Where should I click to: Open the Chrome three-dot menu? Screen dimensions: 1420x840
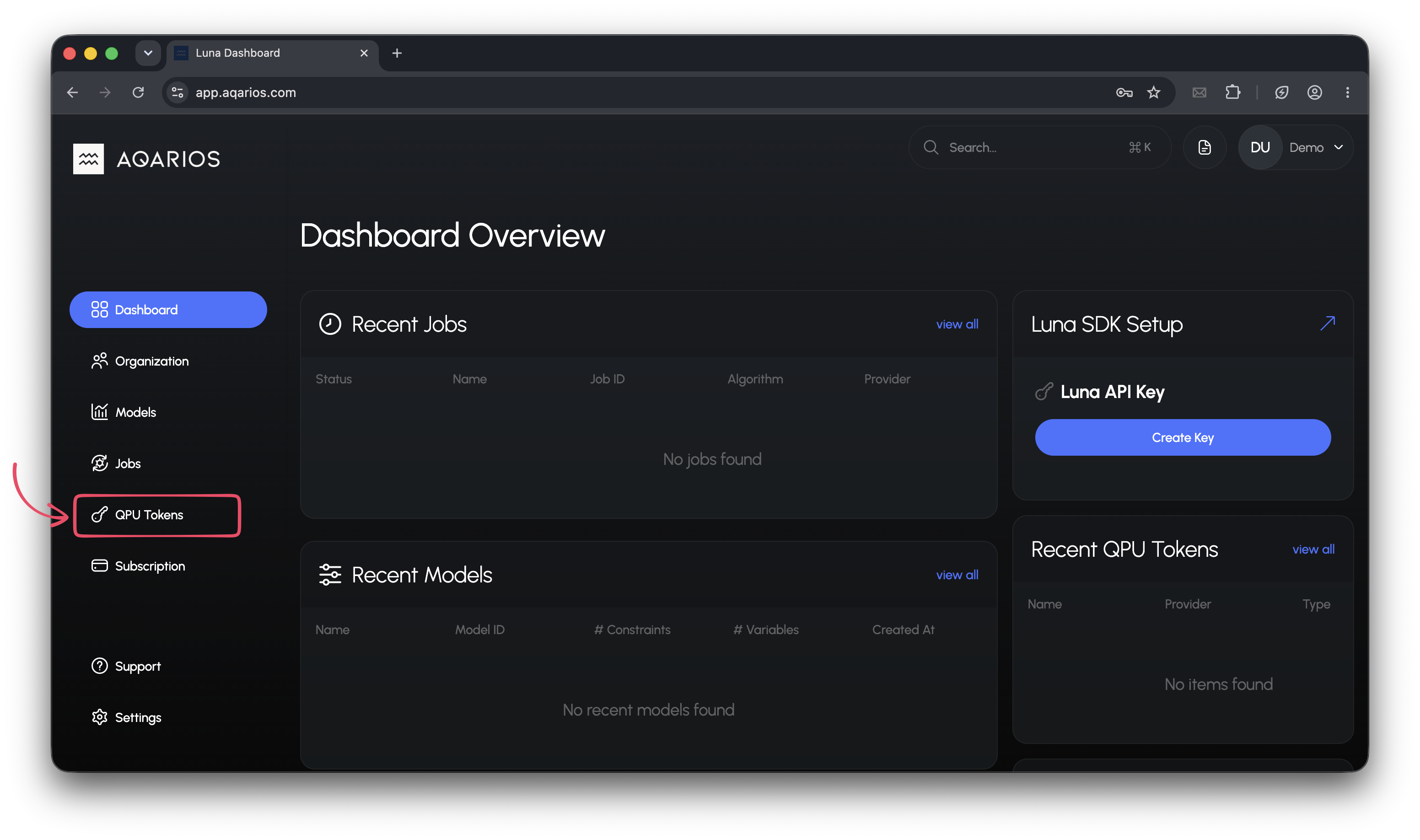coord(1347,92)
